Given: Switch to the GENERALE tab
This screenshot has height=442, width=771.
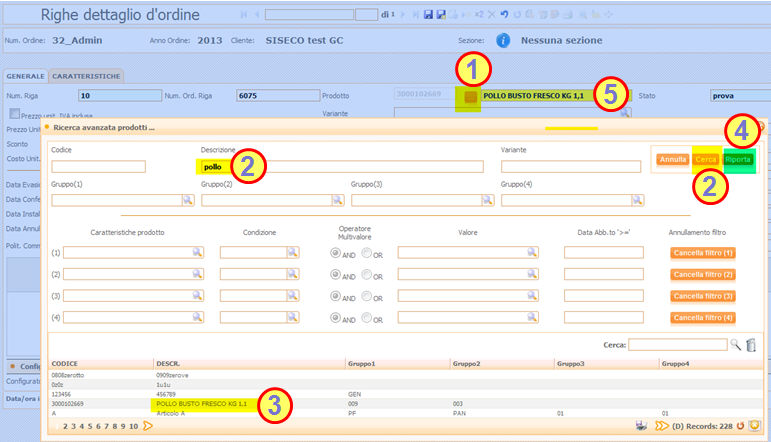Looking at the screenshot, I should pos(25,76).
